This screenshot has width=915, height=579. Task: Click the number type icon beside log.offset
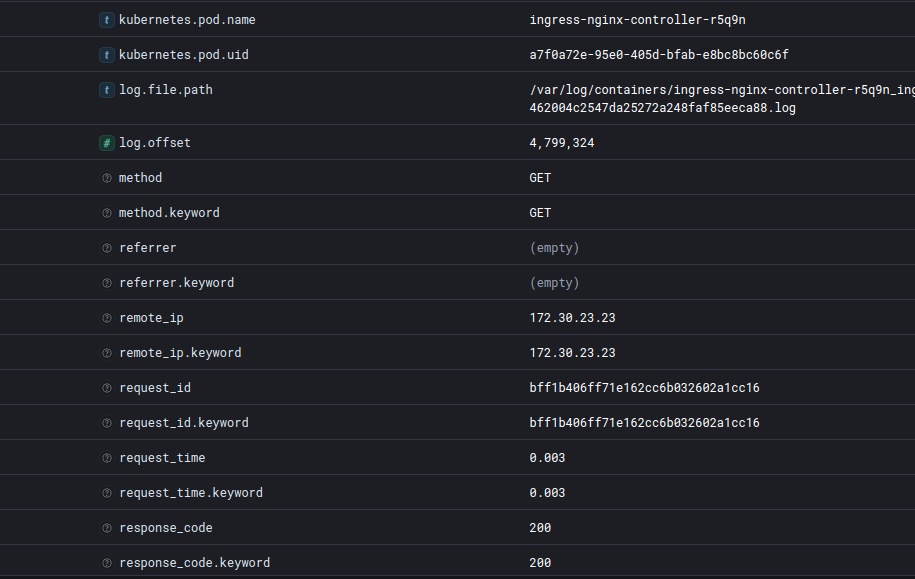click(106, 143)
